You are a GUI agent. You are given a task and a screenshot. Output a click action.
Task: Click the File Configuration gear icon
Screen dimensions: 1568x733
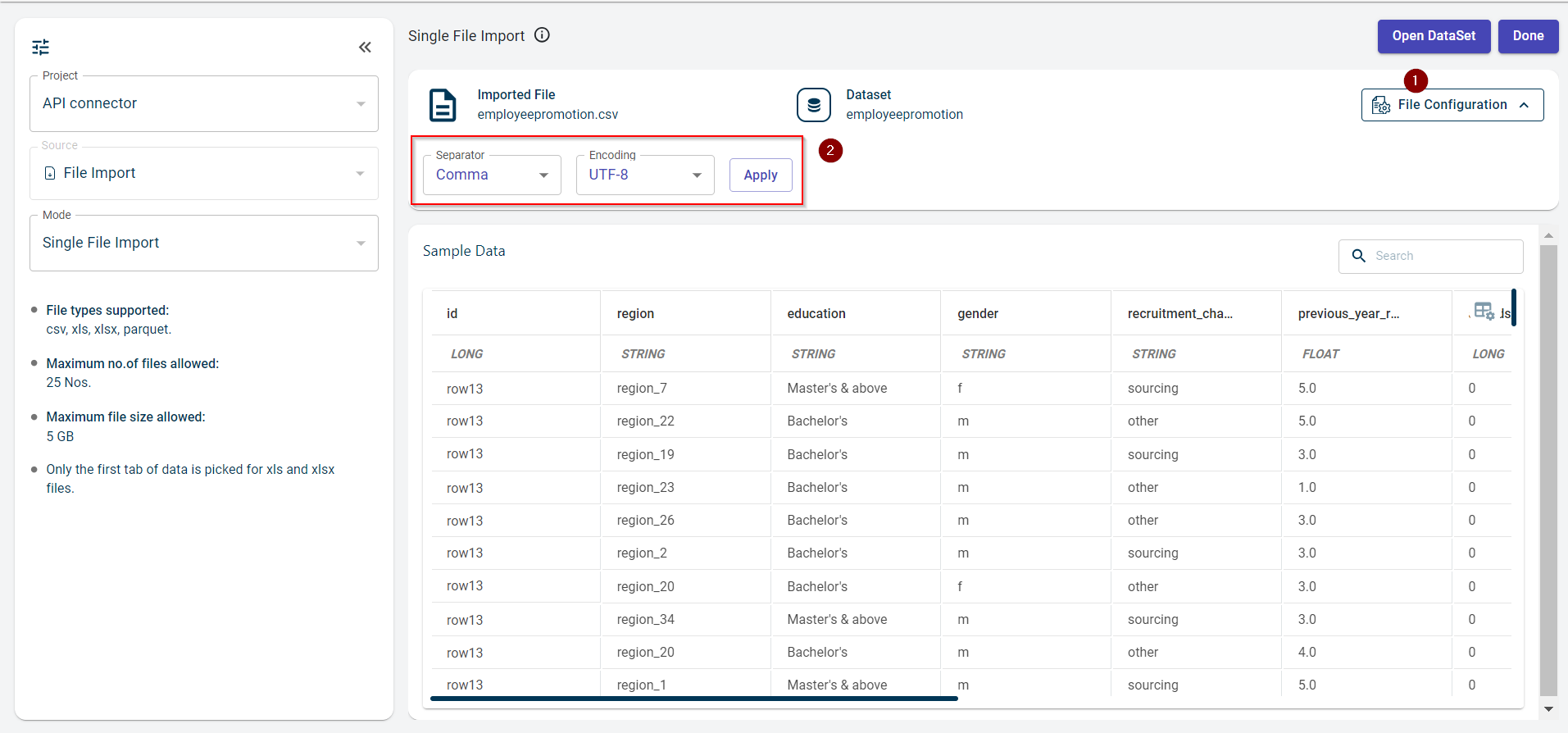[1381, 105]
